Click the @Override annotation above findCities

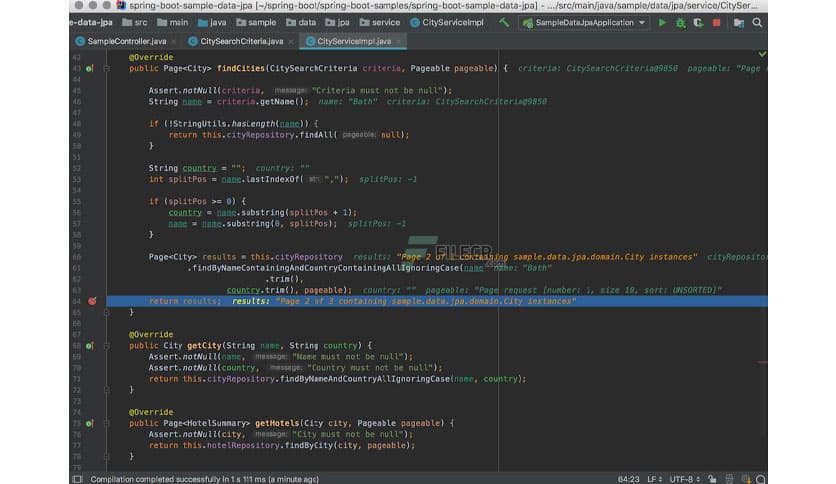pos(151,58)
